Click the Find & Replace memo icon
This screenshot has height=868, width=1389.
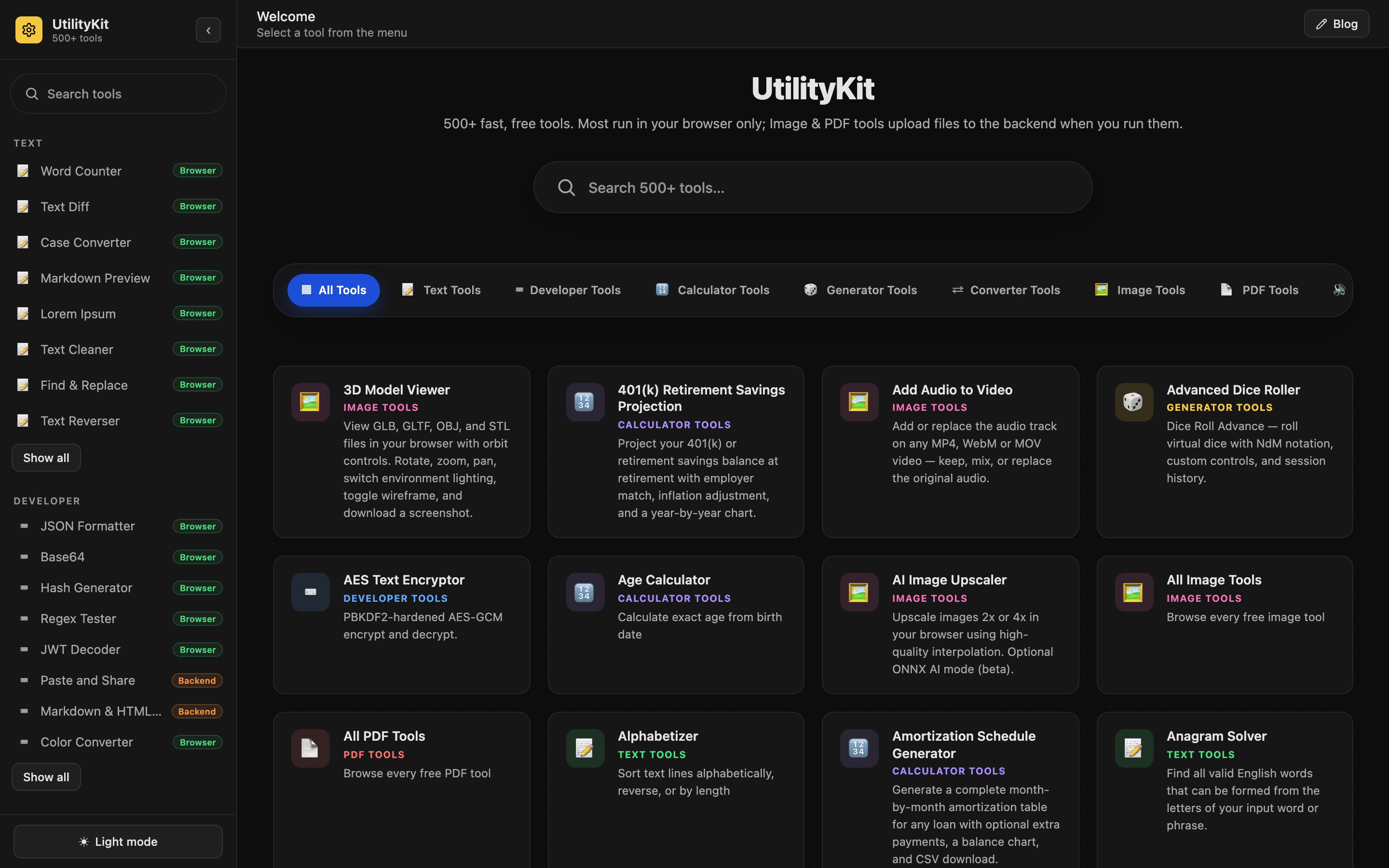point(23,385)
